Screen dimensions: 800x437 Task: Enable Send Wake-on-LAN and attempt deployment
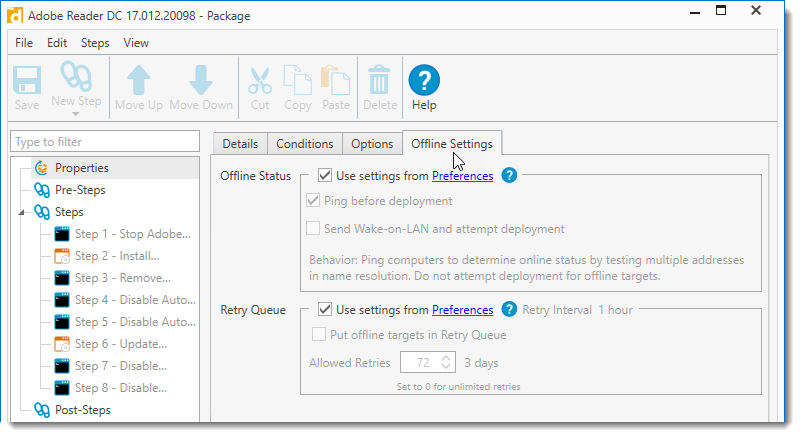(314, 228)
